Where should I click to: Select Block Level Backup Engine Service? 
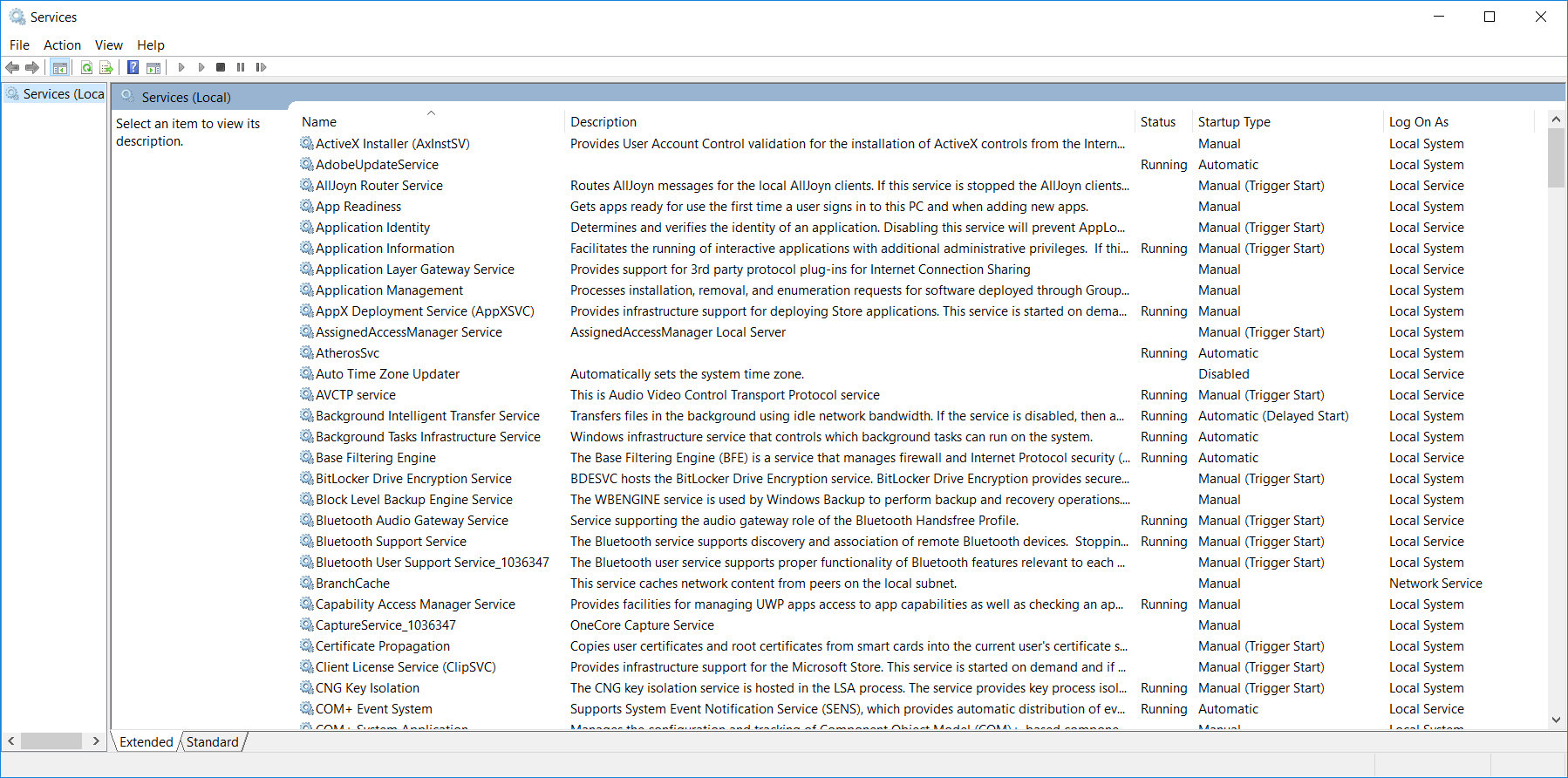coord(414,500)
